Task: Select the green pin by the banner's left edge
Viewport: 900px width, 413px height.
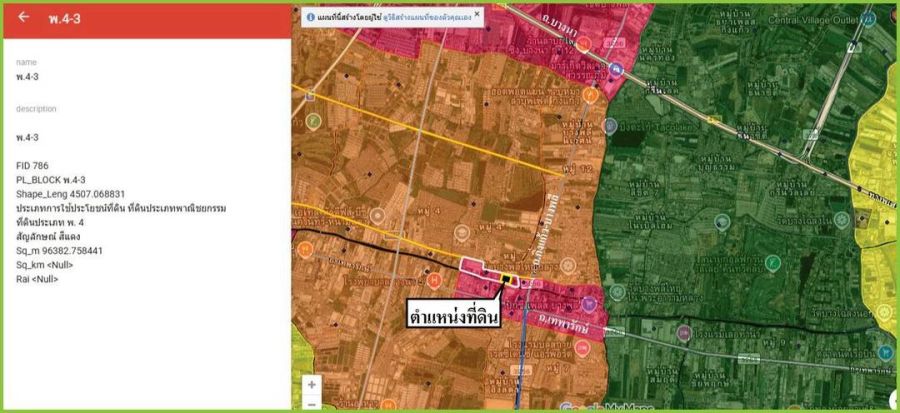Action: click(x=313, y=121)
